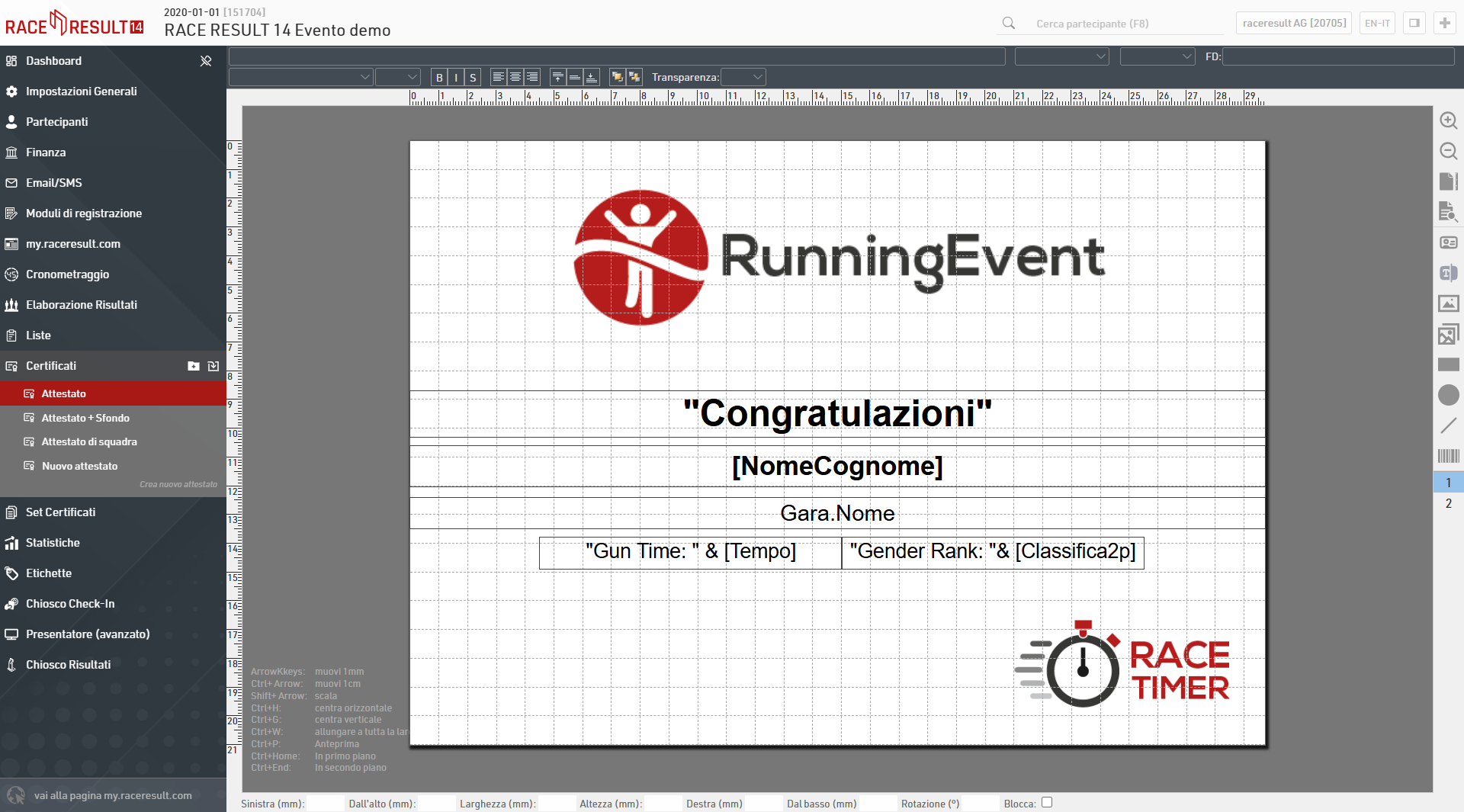Click the EN-IT language button
This screenshot has height=812, width=1464.
coord(1376,23)
